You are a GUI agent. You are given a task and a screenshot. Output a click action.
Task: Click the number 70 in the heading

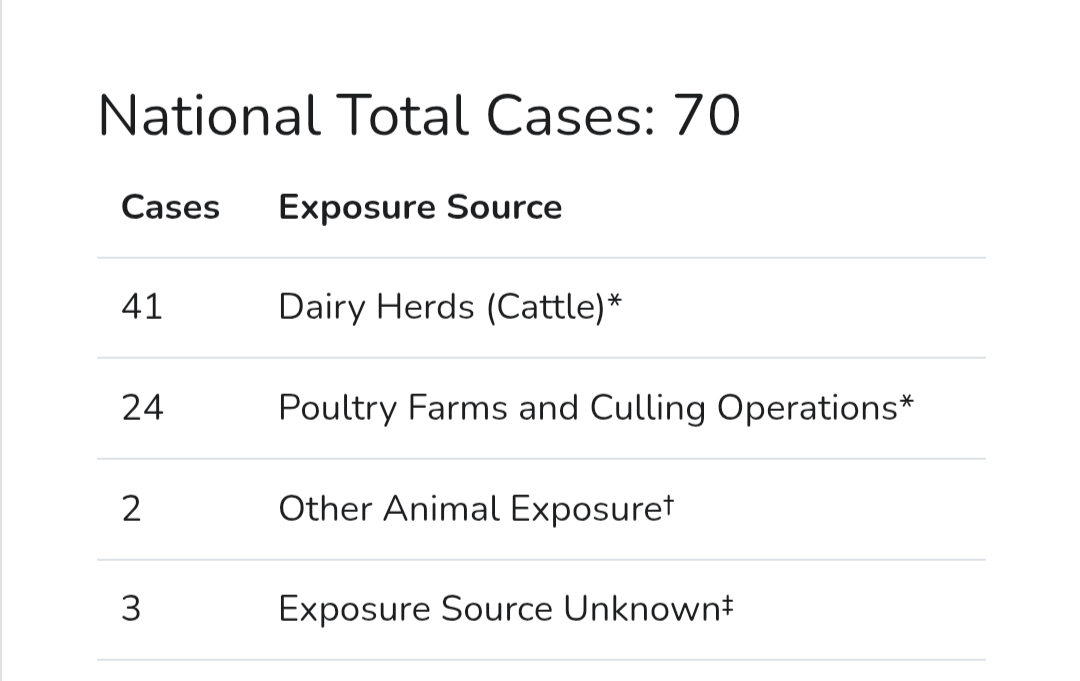[707, 116]
